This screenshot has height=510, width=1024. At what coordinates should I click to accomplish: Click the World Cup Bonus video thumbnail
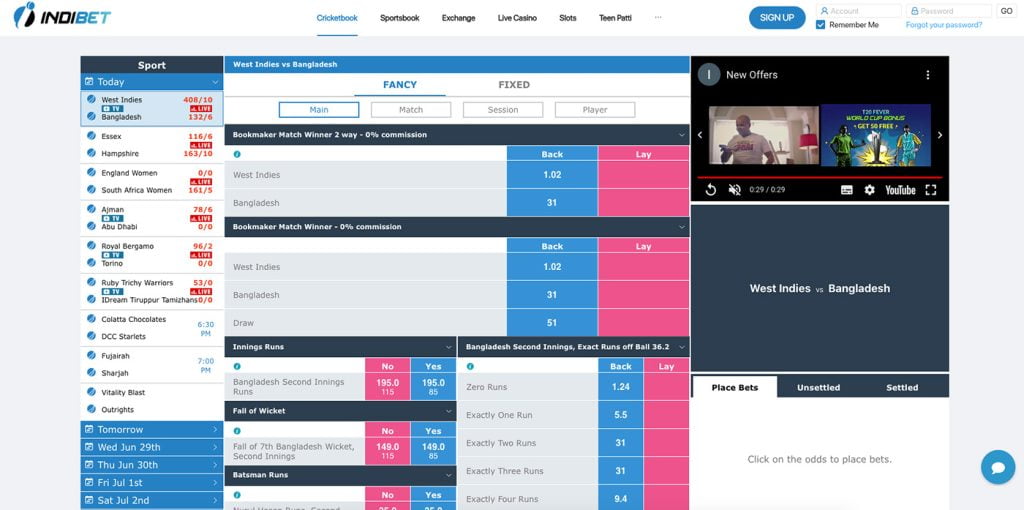[x=876, y=135]
